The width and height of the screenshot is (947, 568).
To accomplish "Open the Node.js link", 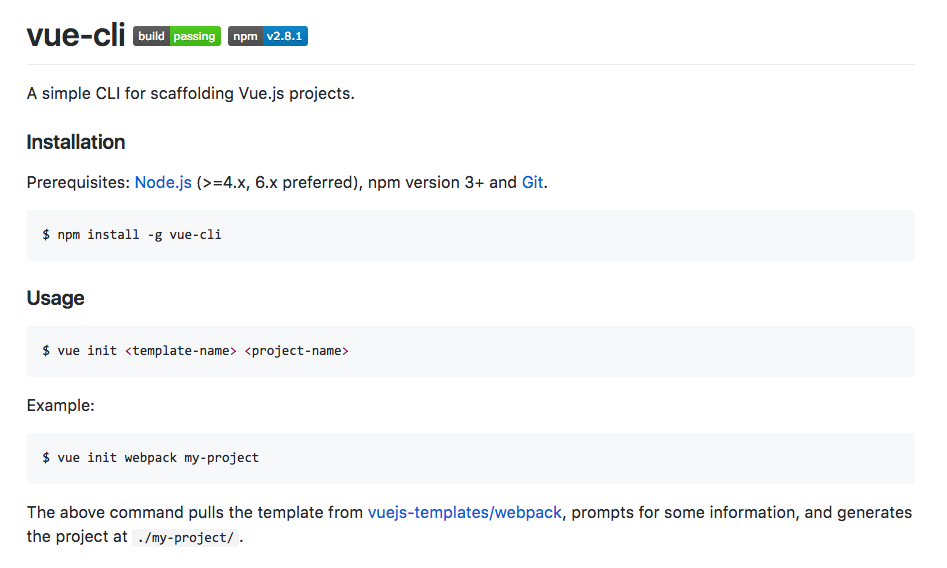I will (x=163, y=182).
